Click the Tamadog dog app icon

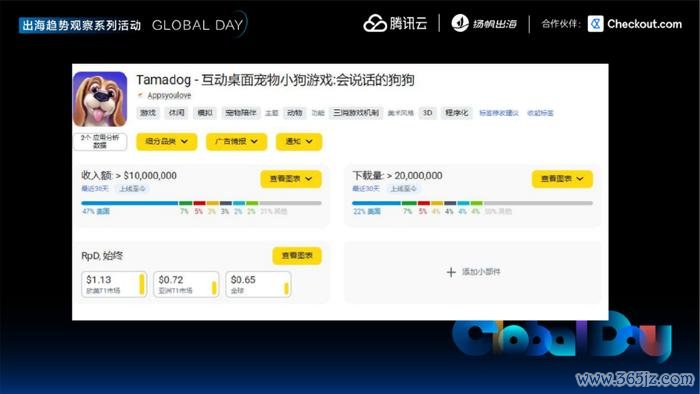tap(100, 99)
